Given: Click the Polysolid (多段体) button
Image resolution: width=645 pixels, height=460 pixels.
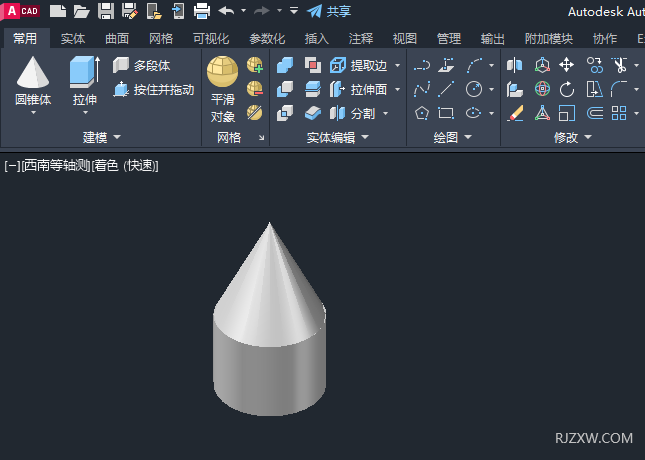Looking at the screenshot, I should (142, 65).
